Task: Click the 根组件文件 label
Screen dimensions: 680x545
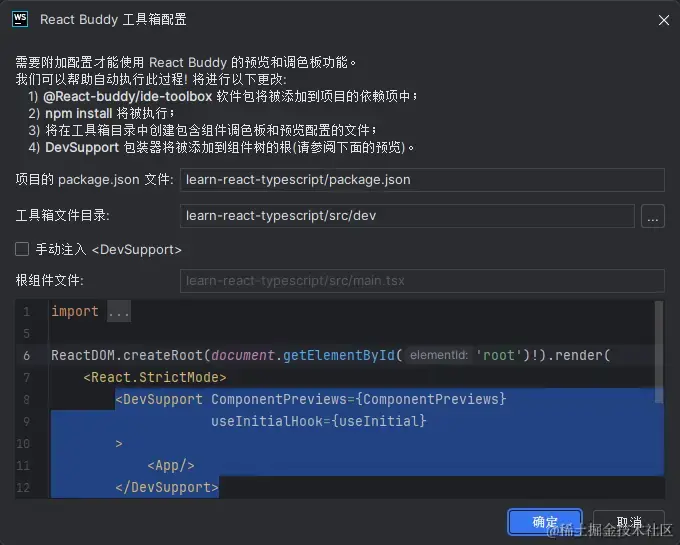Action: (50, 281)
